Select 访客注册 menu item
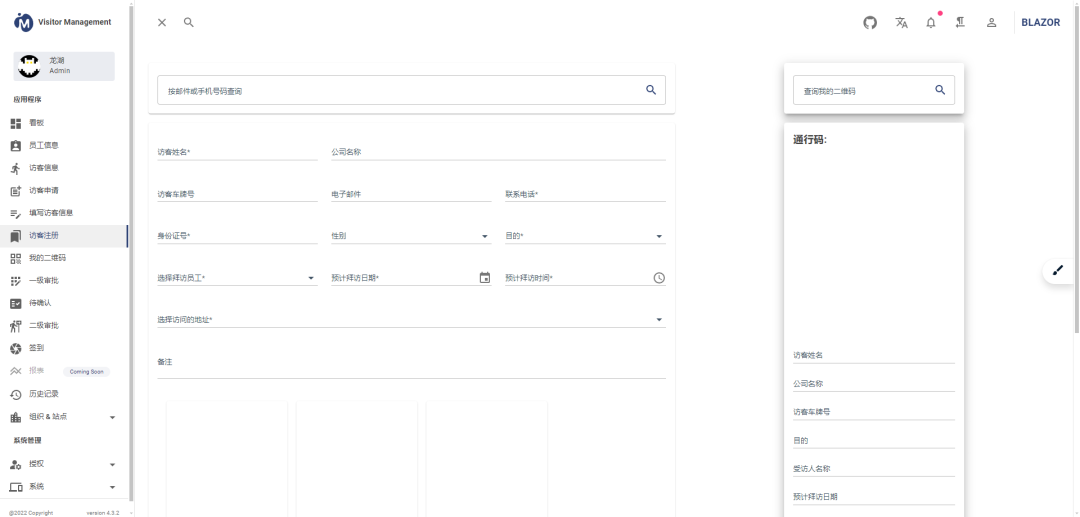This screenshot has width=1080, height=517. tap(64, 236)
